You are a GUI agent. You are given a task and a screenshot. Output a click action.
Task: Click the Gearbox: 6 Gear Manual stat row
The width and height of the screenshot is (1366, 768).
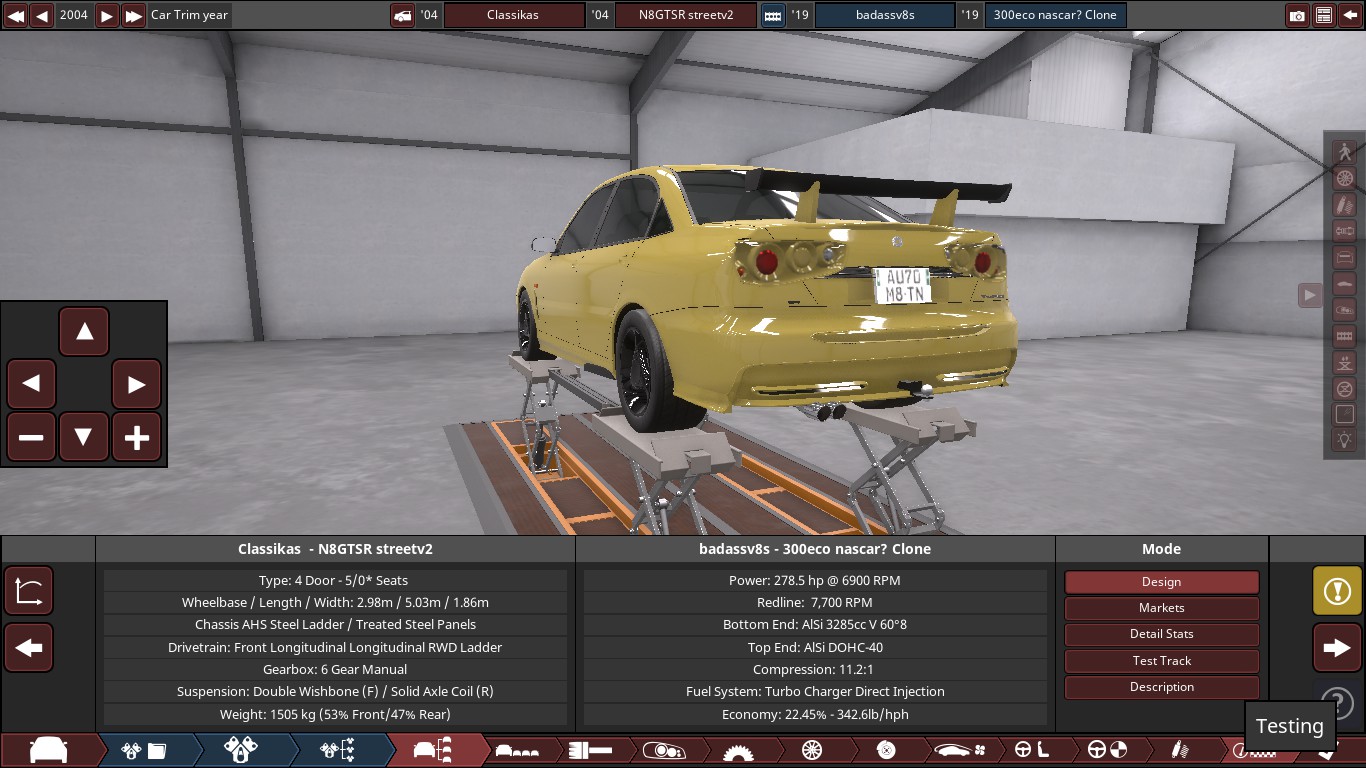[335, 669]
